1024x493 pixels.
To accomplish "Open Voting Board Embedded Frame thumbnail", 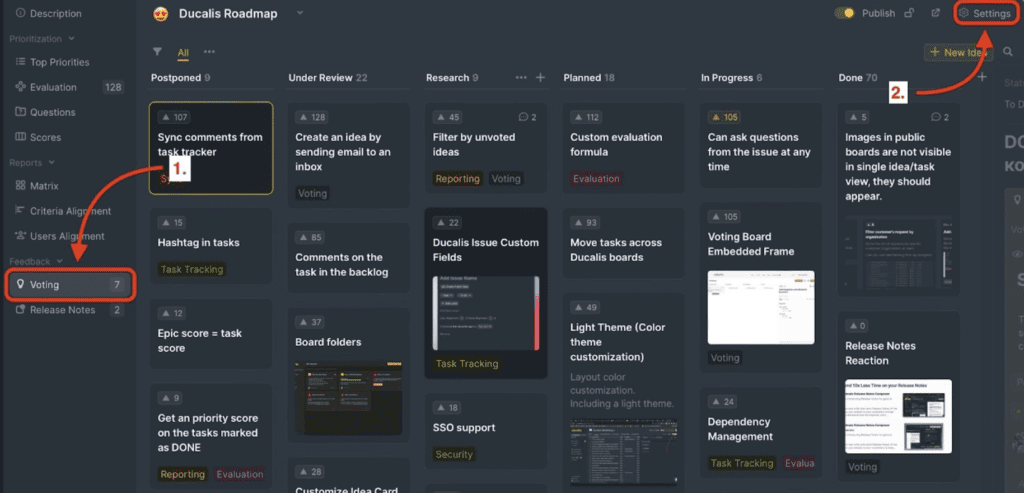I will click(761, 308).
